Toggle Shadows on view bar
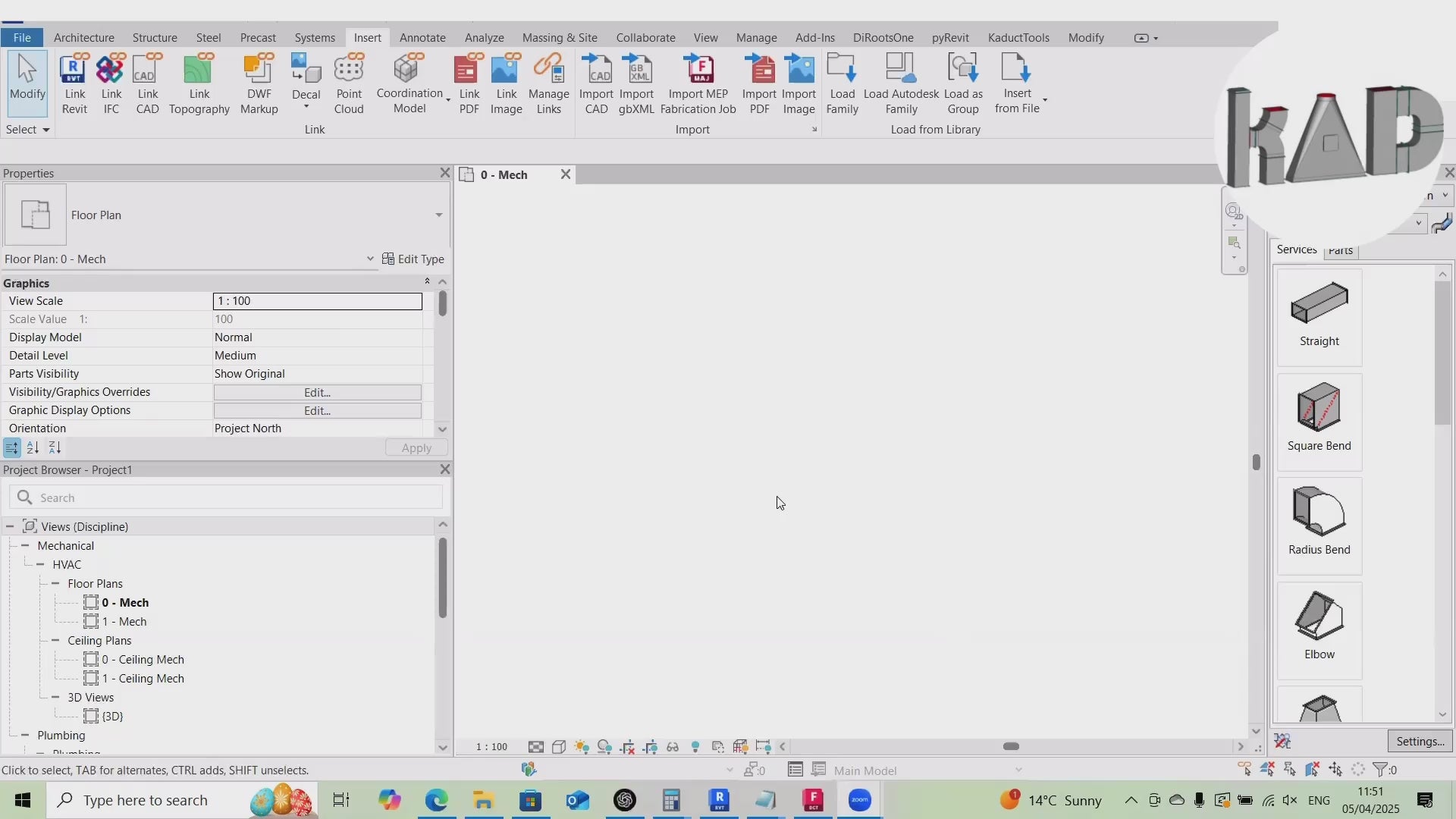The height and width of the screenshot is (819, 1456). [x=604, y=747]
